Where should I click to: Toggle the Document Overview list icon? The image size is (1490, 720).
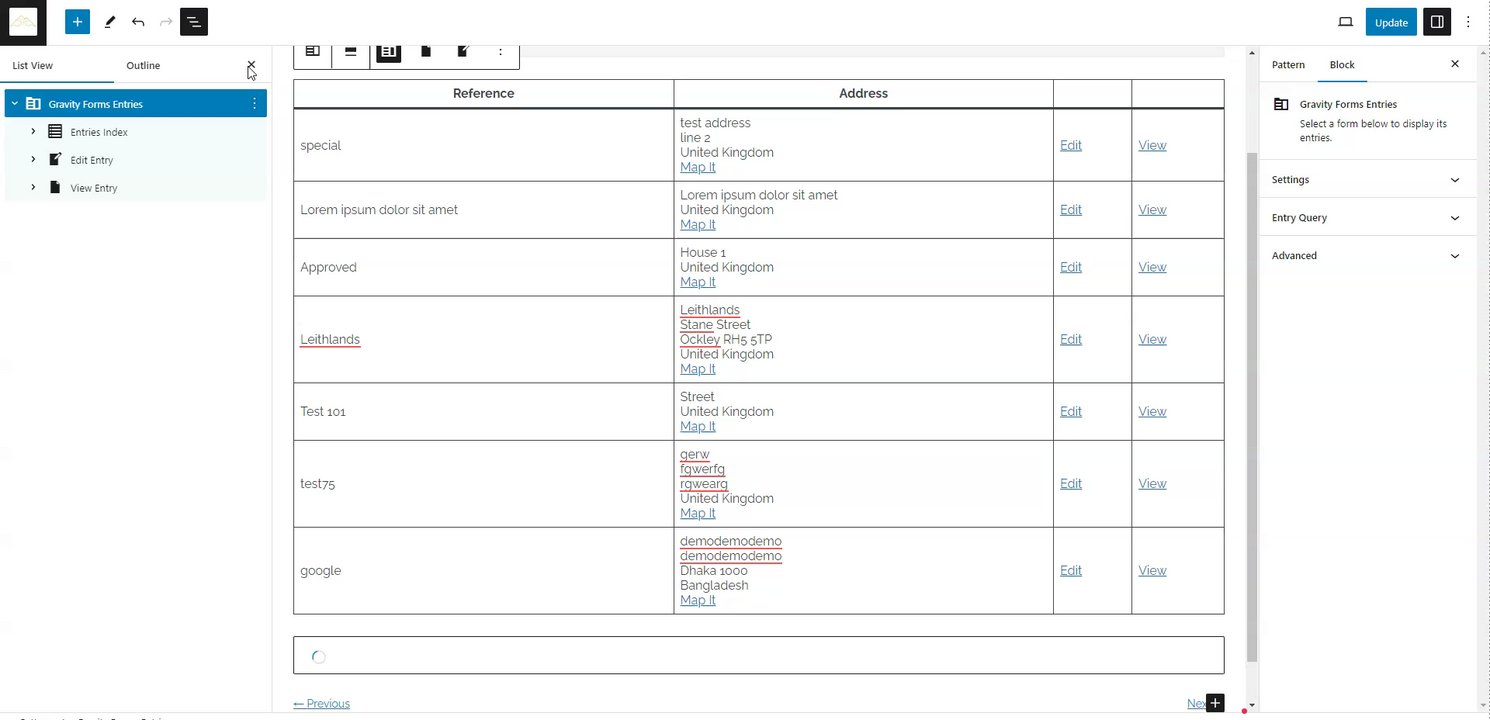click(194, 22)
